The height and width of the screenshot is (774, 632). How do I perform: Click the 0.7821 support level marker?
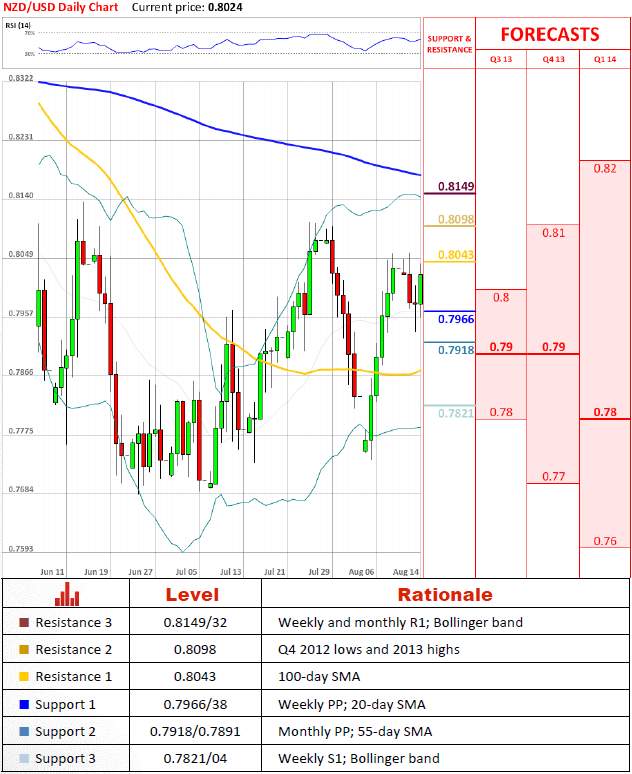click(456, 412)
